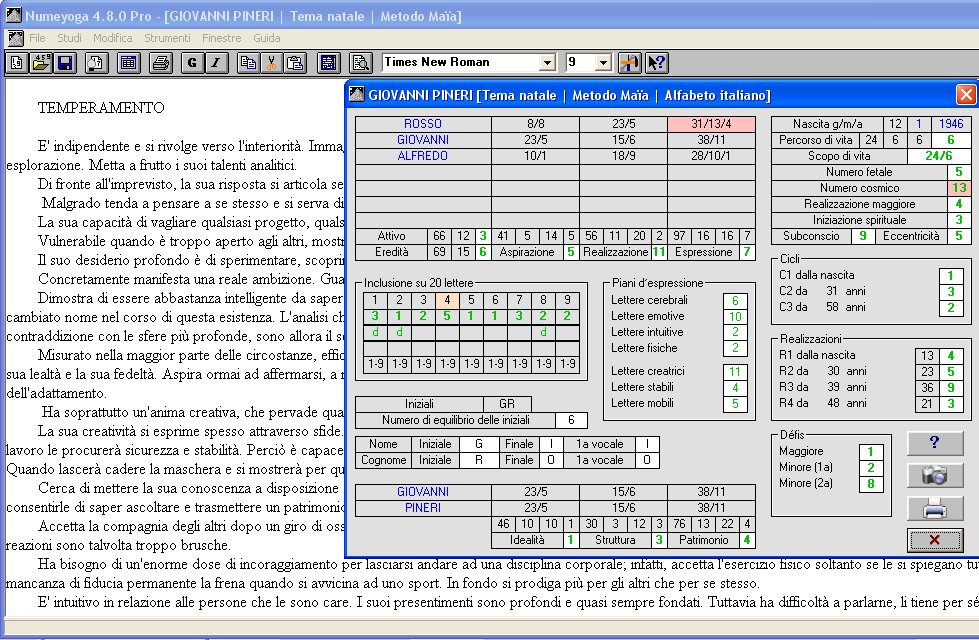Click the scissors cut icon
This screenshot has height=640, width=979.
pos(271,63)
